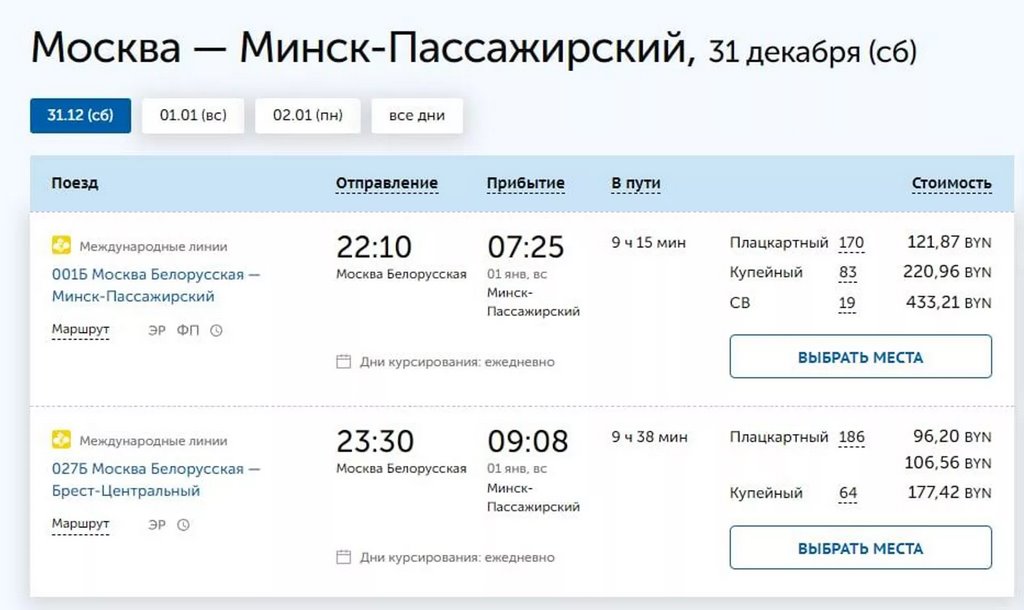Click ВЫБРАТЬ МЕСТА for train 027Б

click(859, 548)
